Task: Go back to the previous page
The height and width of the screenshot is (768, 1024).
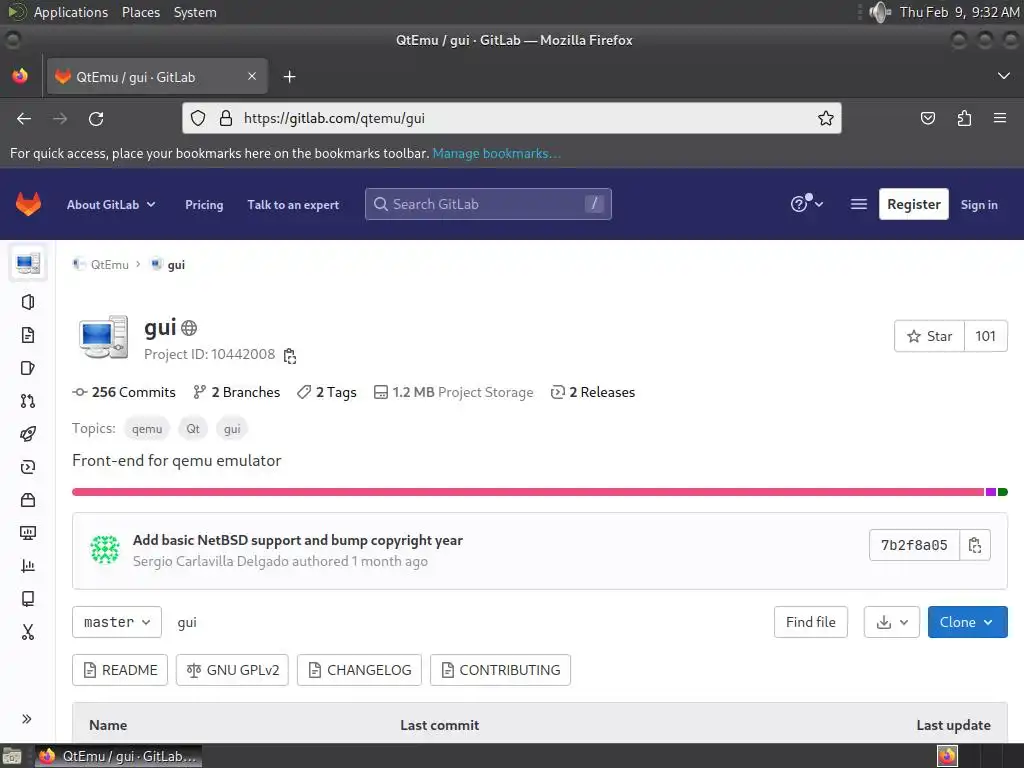Action: click(24, 118)
